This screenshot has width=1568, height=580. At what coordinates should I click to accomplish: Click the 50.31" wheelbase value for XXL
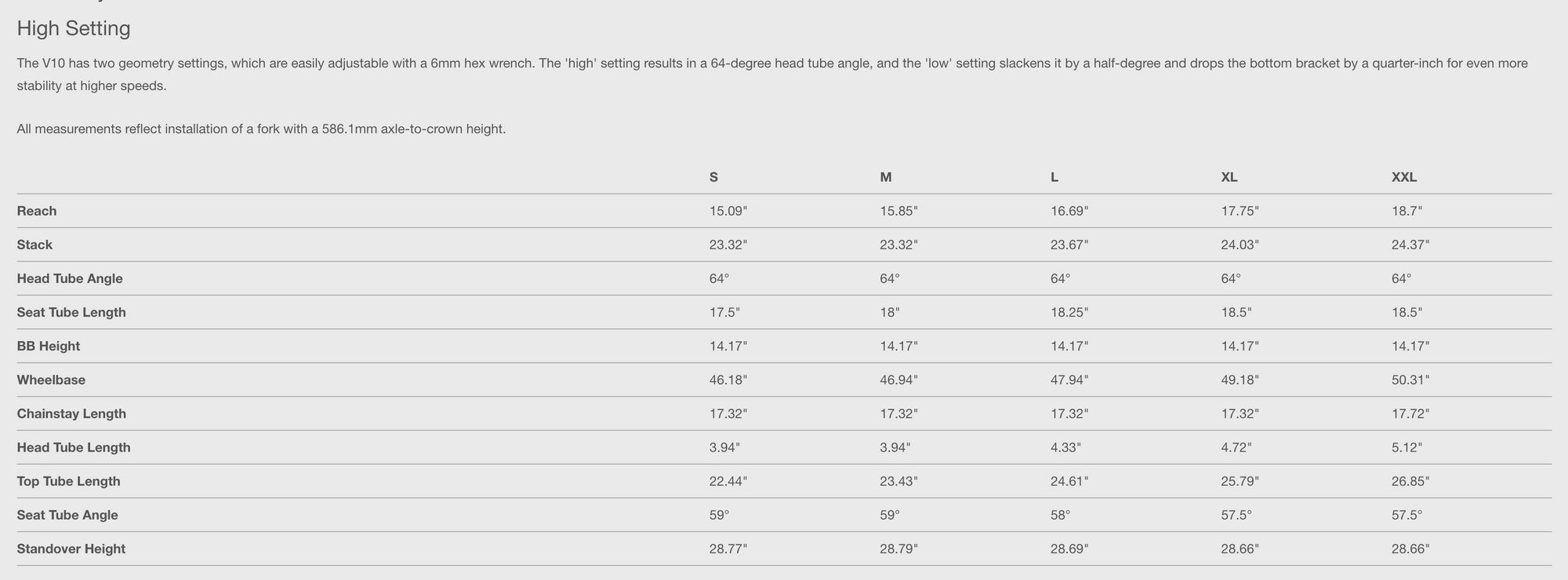(1410, 380)
